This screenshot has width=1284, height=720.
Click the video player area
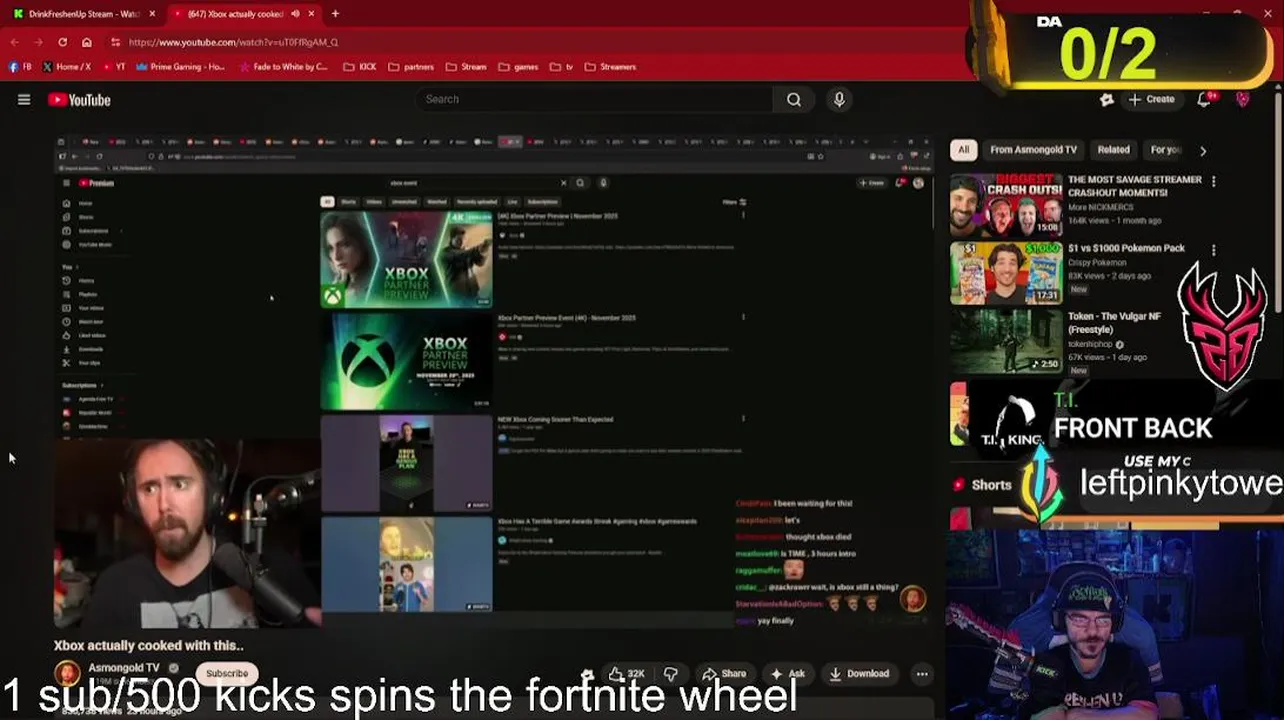click(493, 380)
